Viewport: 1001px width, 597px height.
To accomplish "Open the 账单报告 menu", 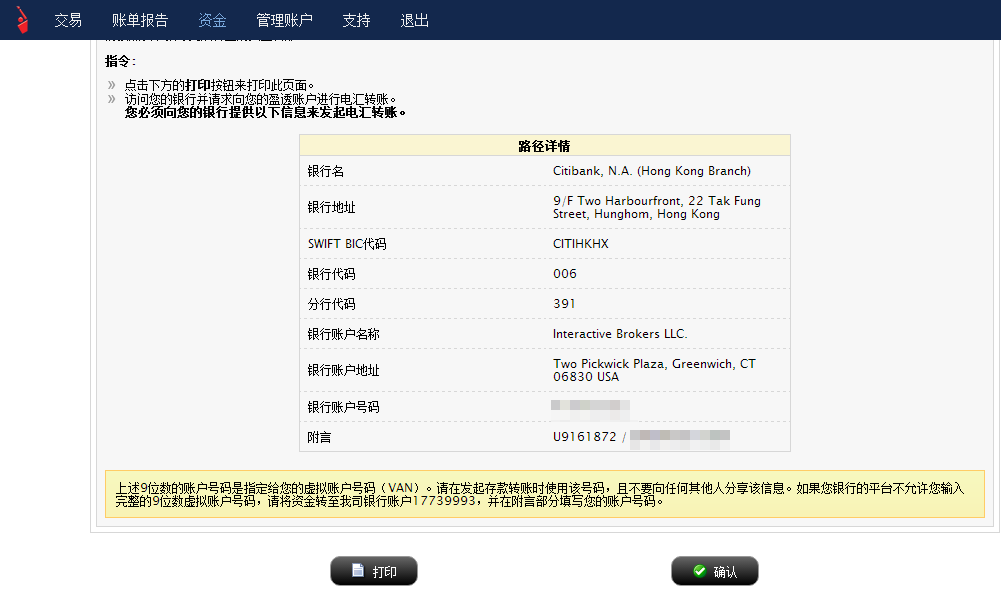I will point(140,20).
